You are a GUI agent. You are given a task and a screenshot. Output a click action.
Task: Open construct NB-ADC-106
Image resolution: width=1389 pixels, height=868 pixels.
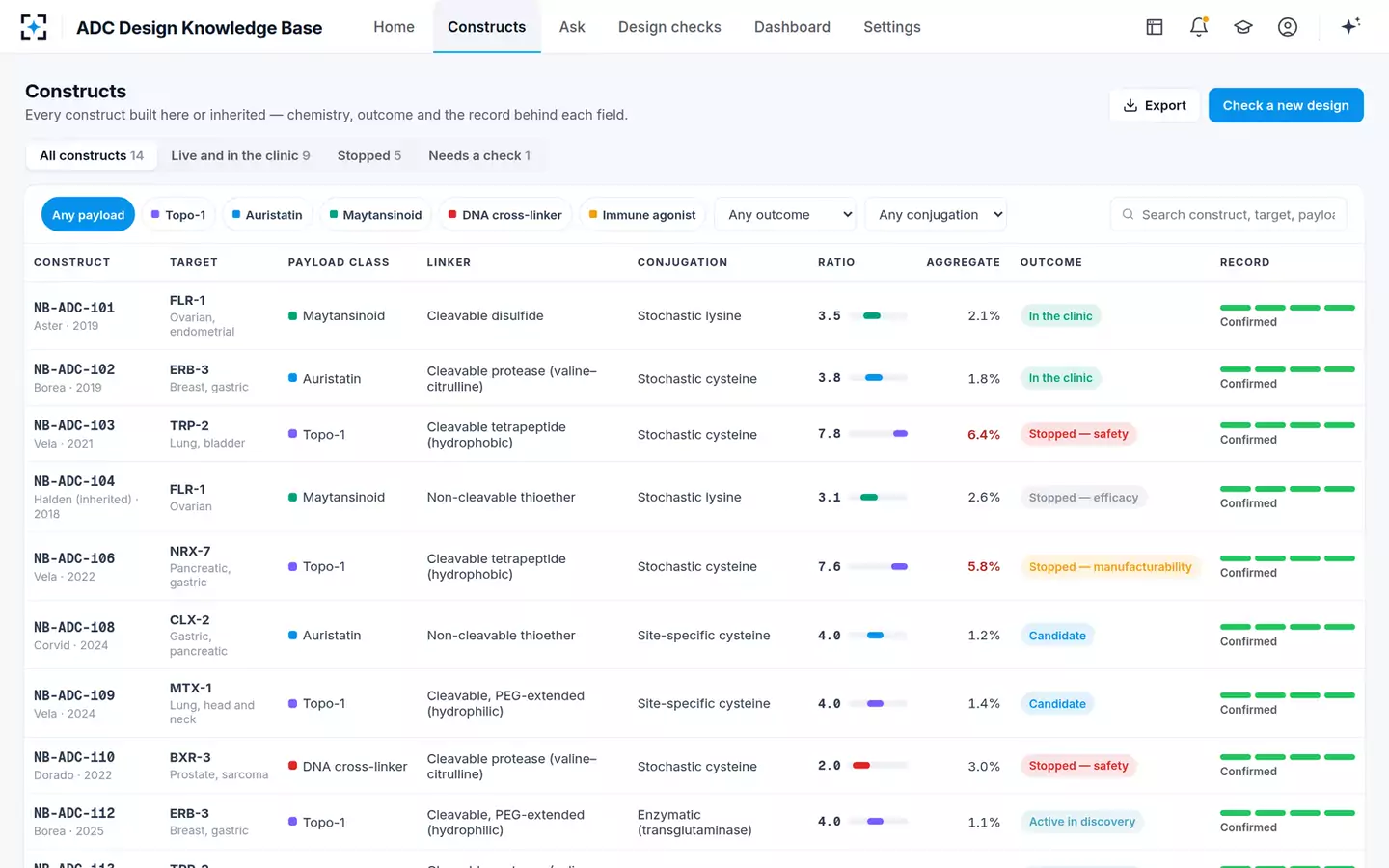tap(74, 558)
